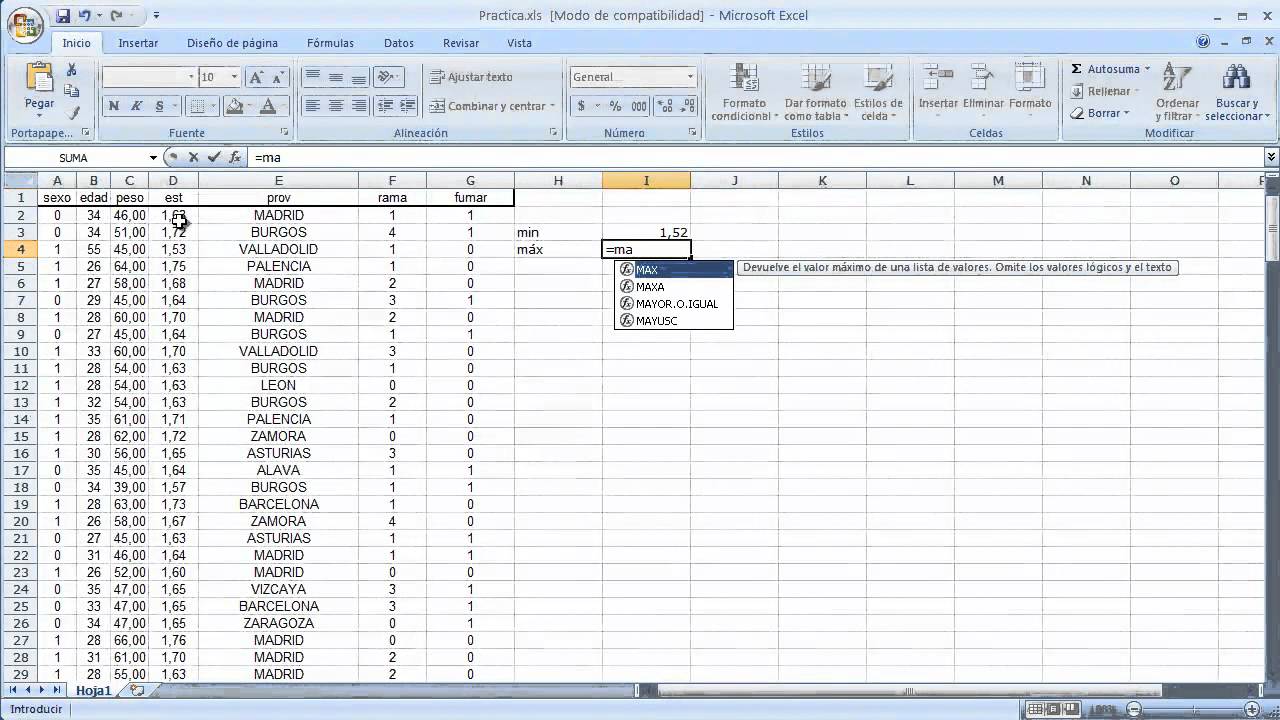Select the Hoja1 sheet tab

click(93, 691)
